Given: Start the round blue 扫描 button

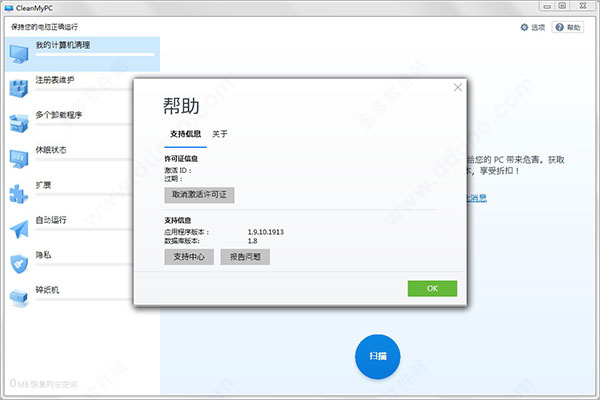Looking at the screenshot, I should (x=378, y=356).
